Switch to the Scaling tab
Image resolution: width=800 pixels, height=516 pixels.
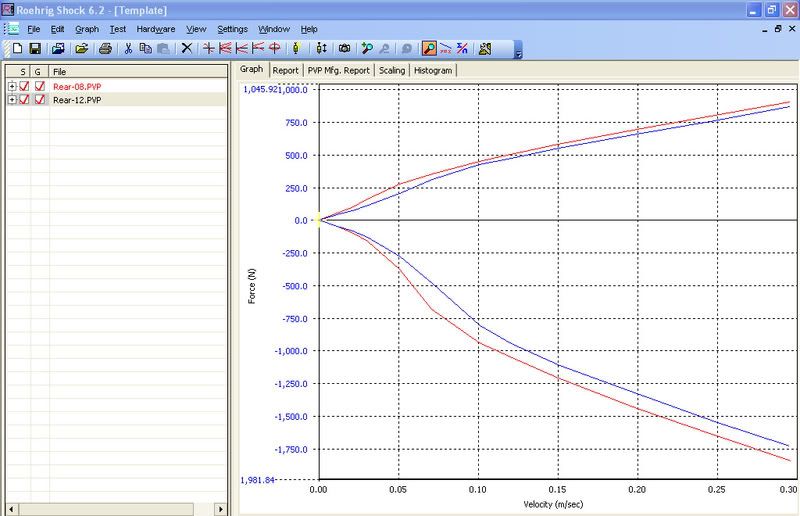pyautogui.click(x=392, y=70)
